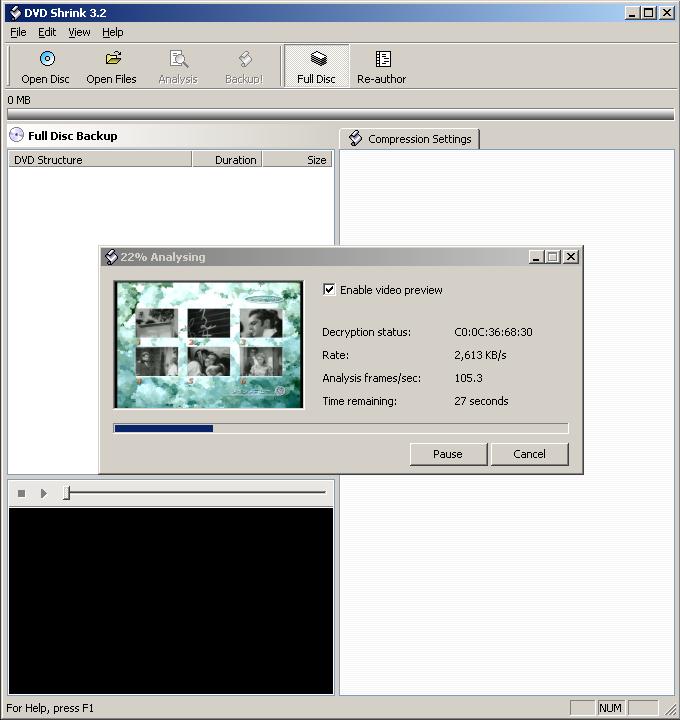Viewport: 680px width, 720px height.
Task: Close the Analysing dialog
Action: pos(571,257)
